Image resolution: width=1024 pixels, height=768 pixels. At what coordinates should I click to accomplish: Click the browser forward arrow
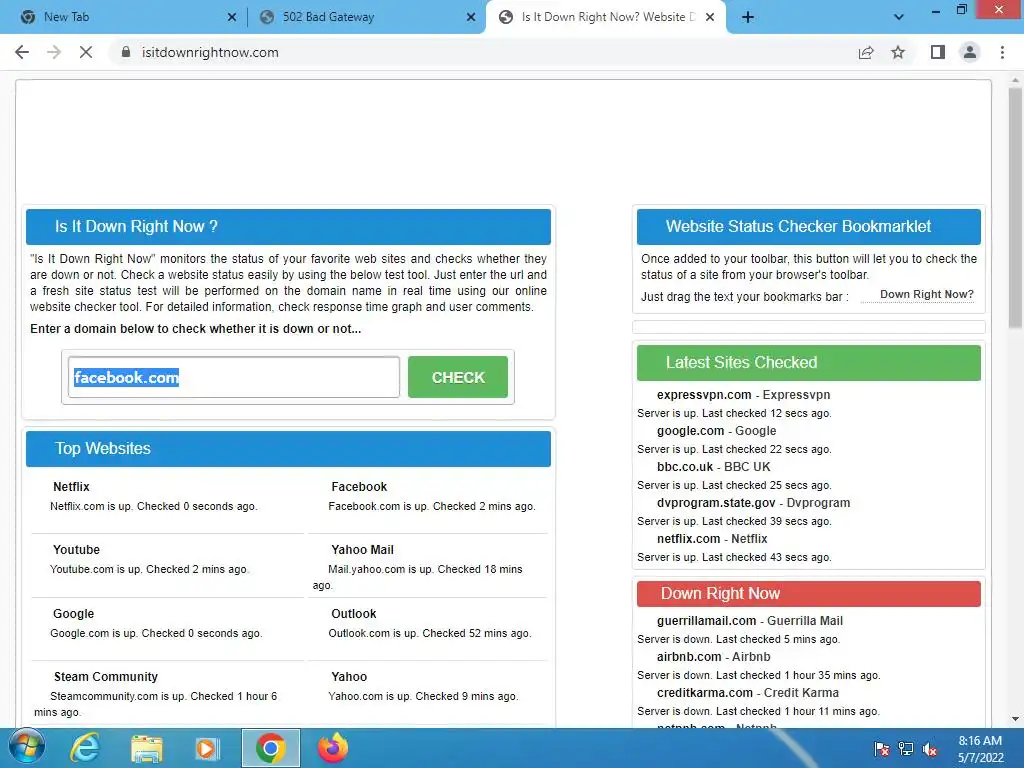coord(54,52)
